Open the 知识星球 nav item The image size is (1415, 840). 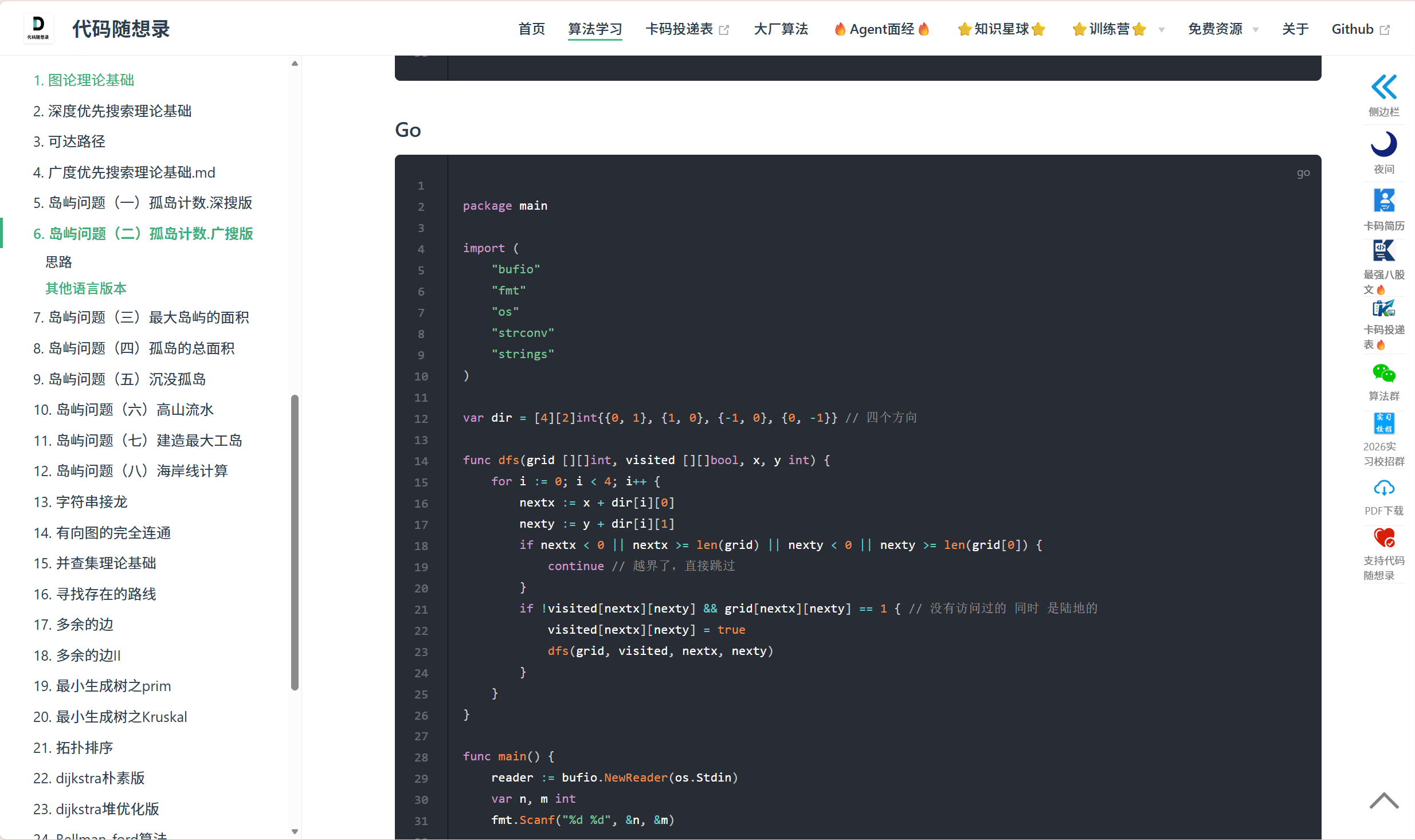[x=1001, y=29]
